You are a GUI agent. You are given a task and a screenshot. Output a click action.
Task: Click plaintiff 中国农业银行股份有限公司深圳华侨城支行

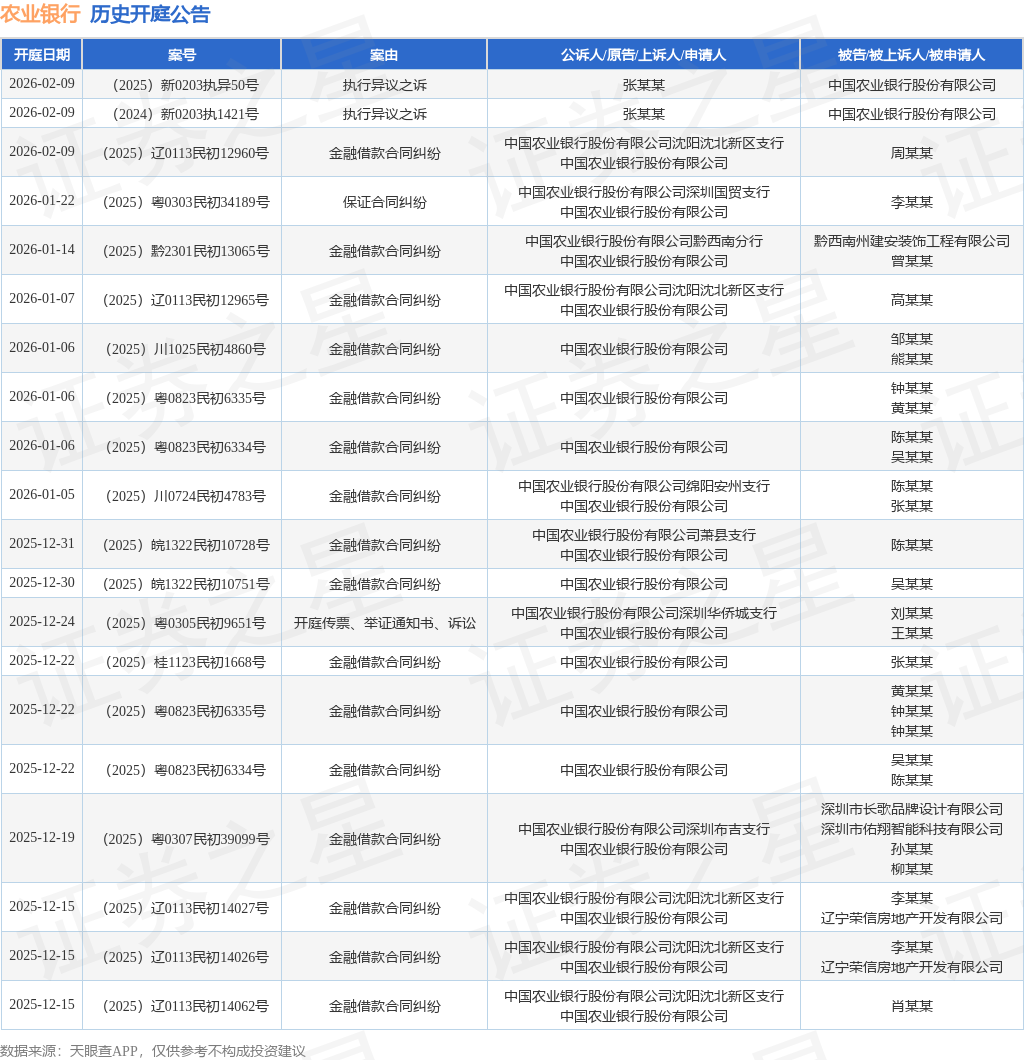643,613
